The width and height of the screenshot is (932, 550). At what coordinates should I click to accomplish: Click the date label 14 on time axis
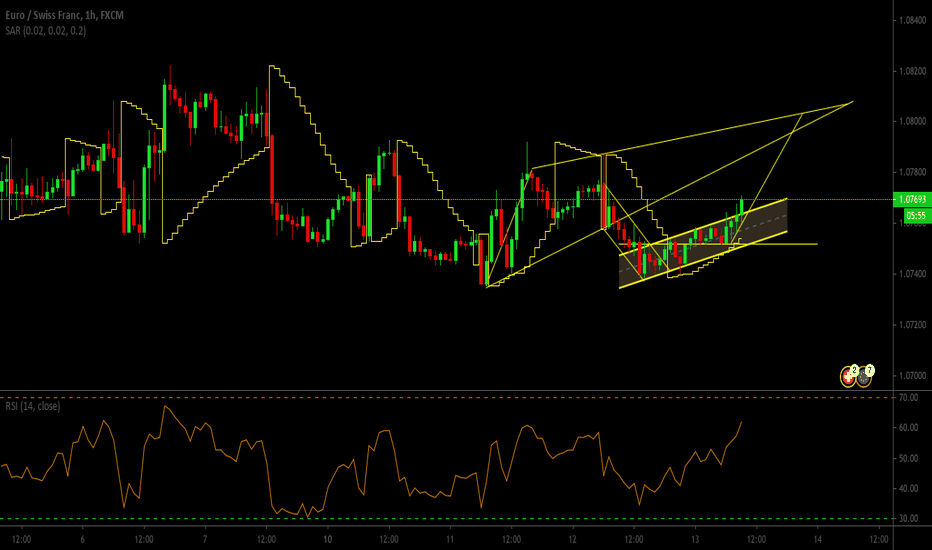click(x=817, y=540)
